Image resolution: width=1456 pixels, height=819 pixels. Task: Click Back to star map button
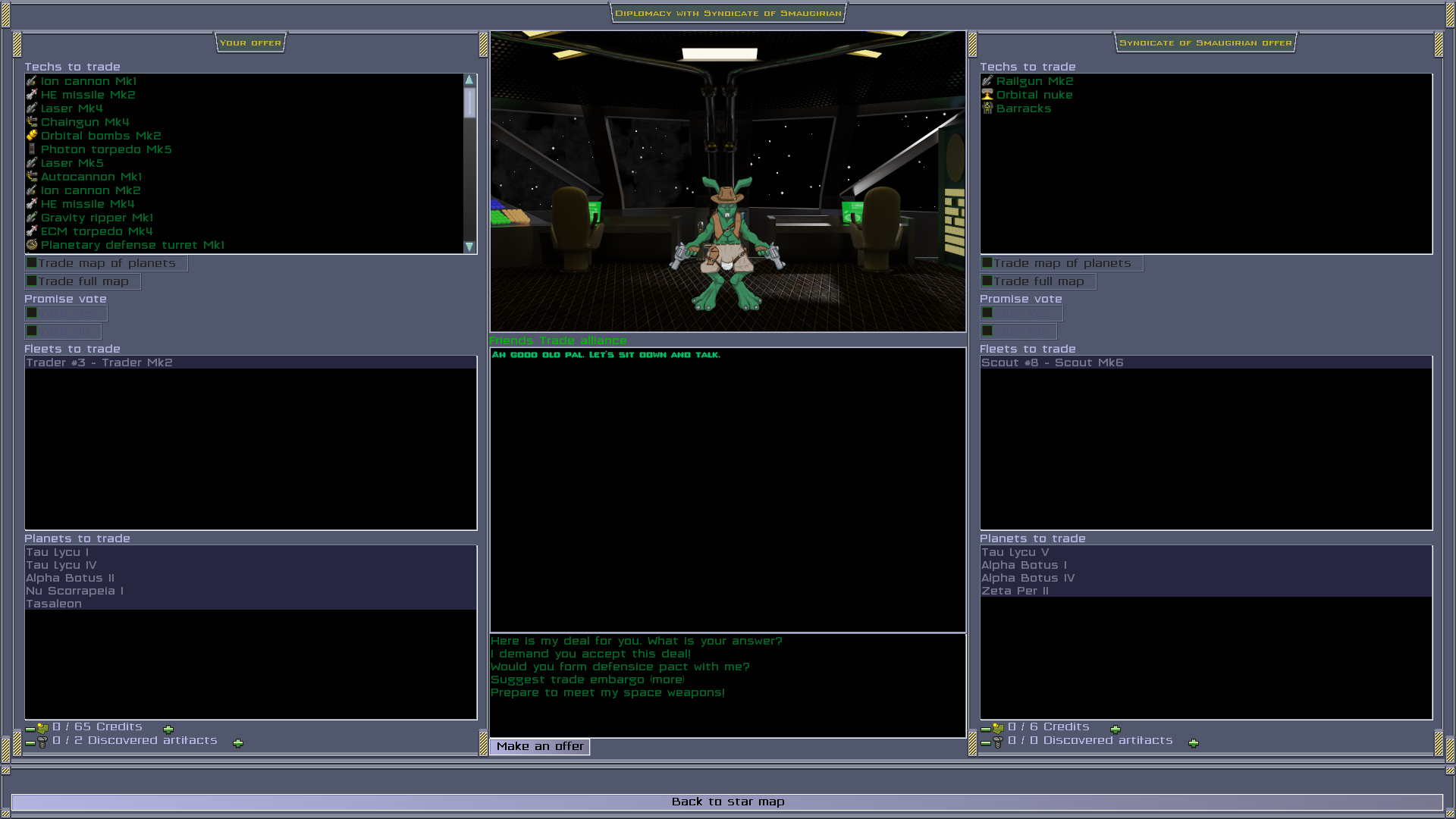point(727,802)
